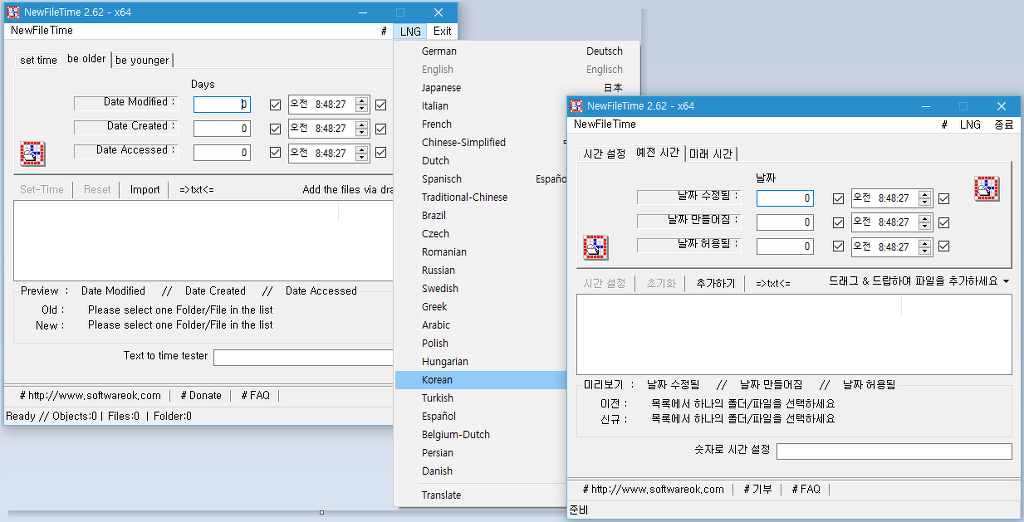The height and width of the screenshot is (522, 1024).
Task: Toggle checkbox left of 날짜 수정됨 time field
Action: pyautogui.click(x=839, y=199)
